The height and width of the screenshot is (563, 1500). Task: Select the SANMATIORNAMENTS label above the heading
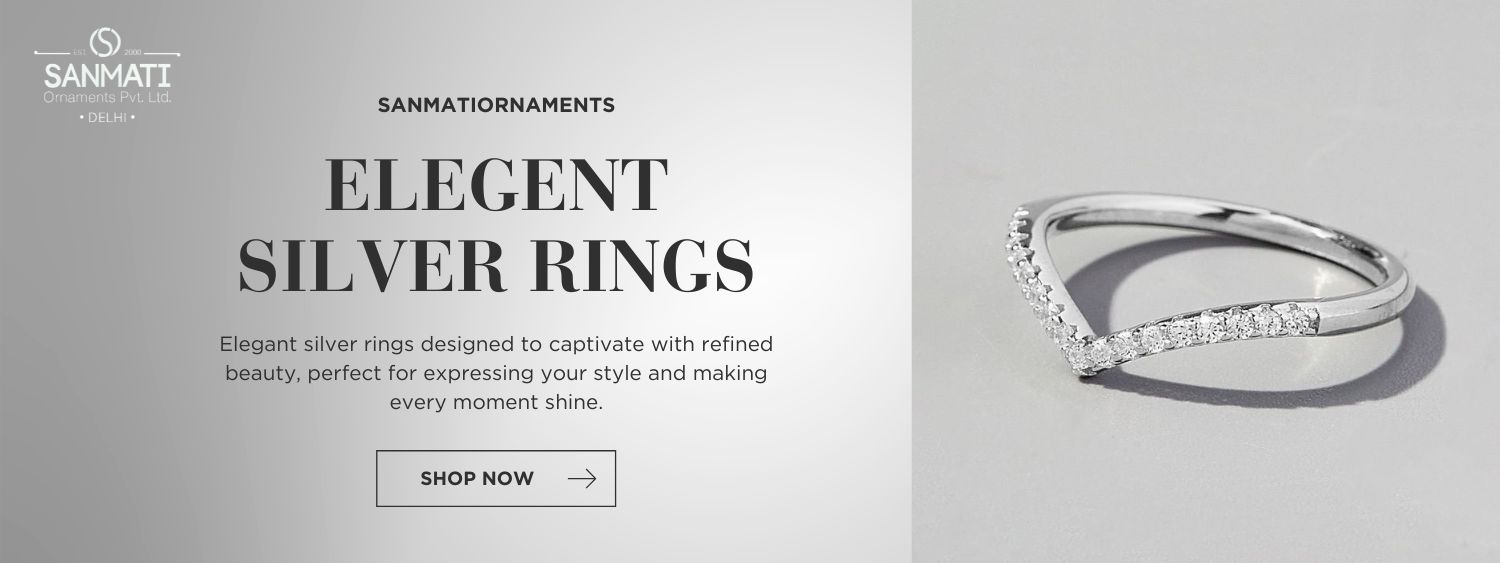pos(496,104)
